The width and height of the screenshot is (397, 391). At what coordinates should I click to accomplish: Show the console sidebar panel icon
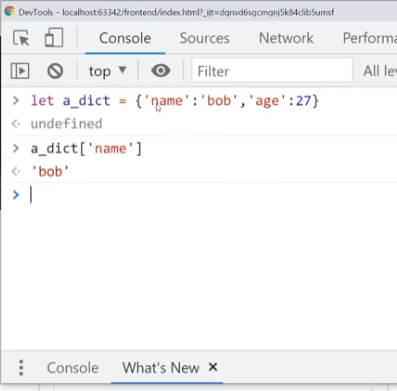(x=20, y=71)
